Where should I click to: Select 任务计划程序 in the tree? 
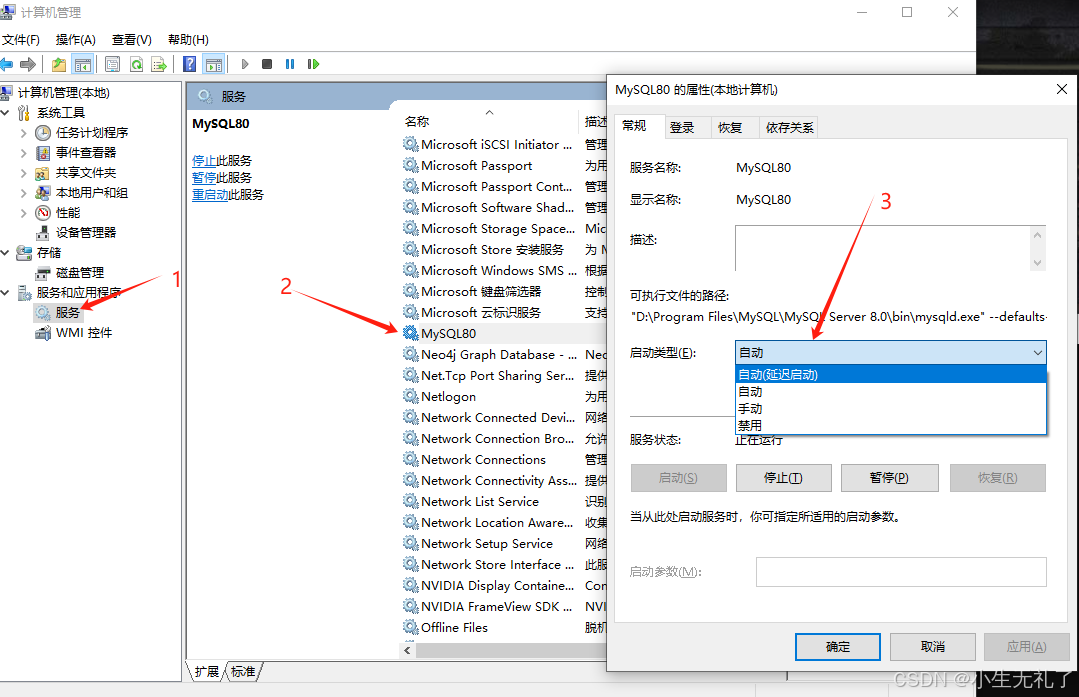point(92,132)
